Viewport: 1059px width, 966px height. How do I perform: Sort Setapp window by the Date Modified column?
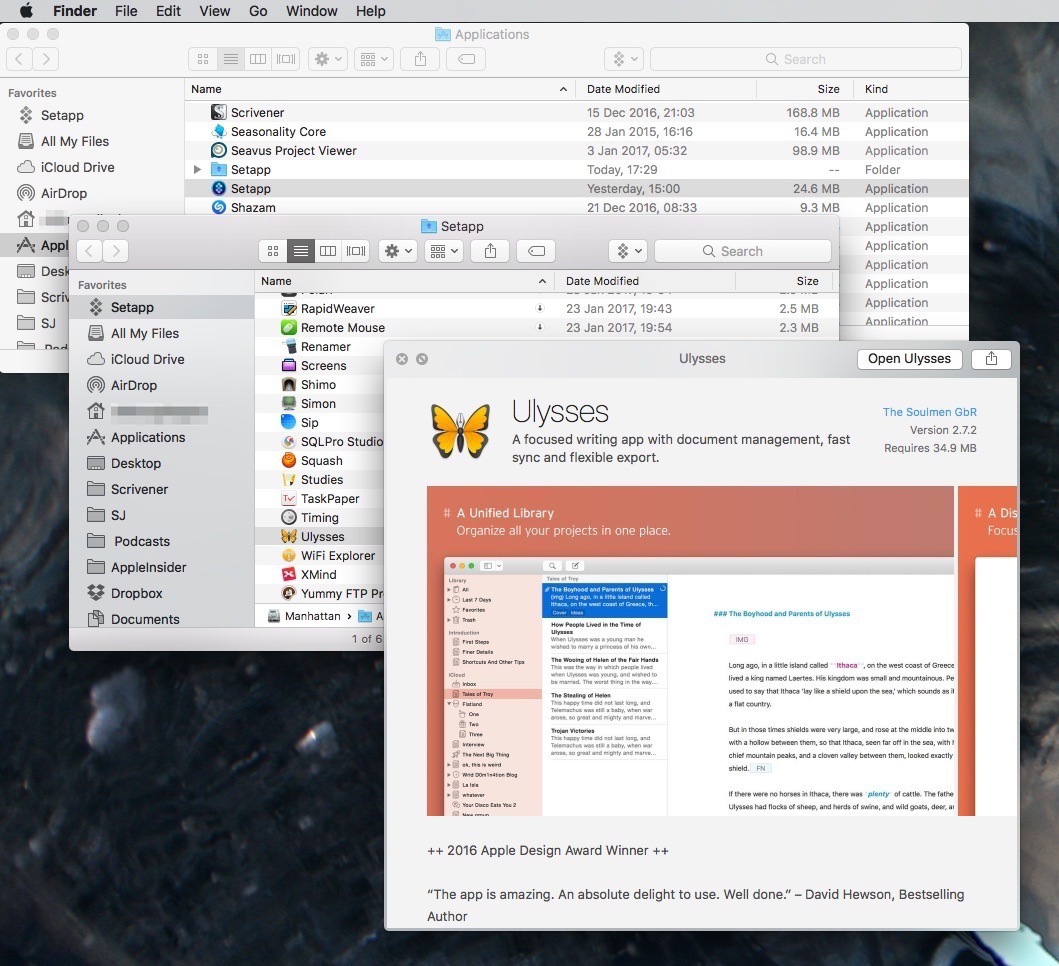(x=645, y=281)
